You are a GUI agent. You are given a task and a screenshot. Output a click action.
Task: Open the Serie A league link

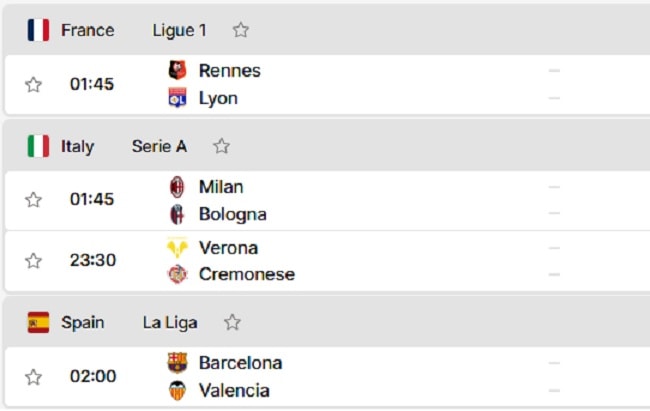pos(160,146)
